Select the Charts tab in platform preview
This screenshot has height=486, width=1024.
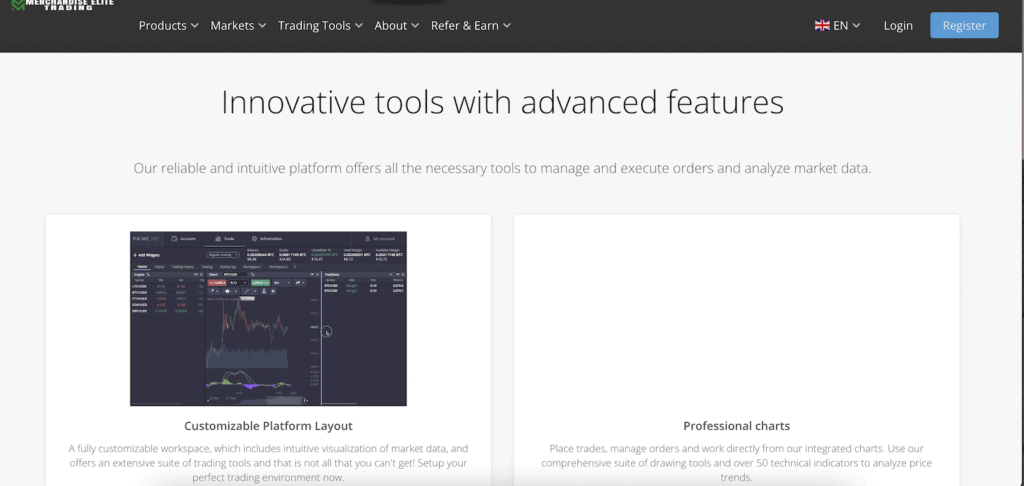point(159,267)
